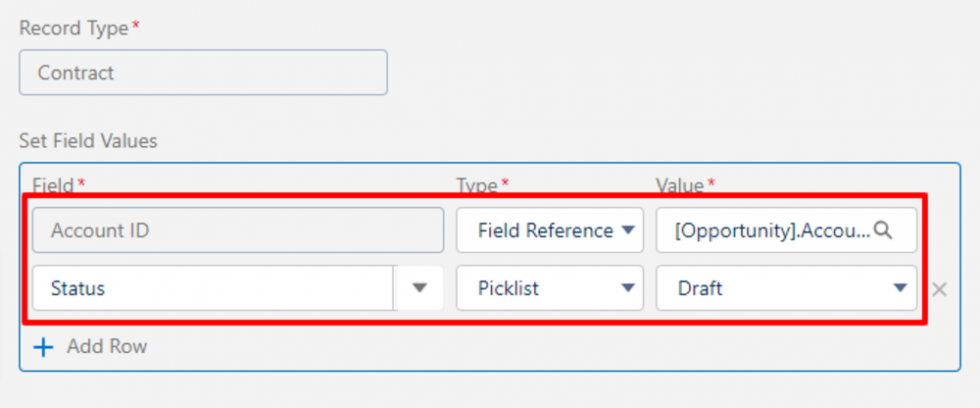The image size is (980, 408).
Task: Click the [Opportunity].Accou... value input
Action: [770, 230]
